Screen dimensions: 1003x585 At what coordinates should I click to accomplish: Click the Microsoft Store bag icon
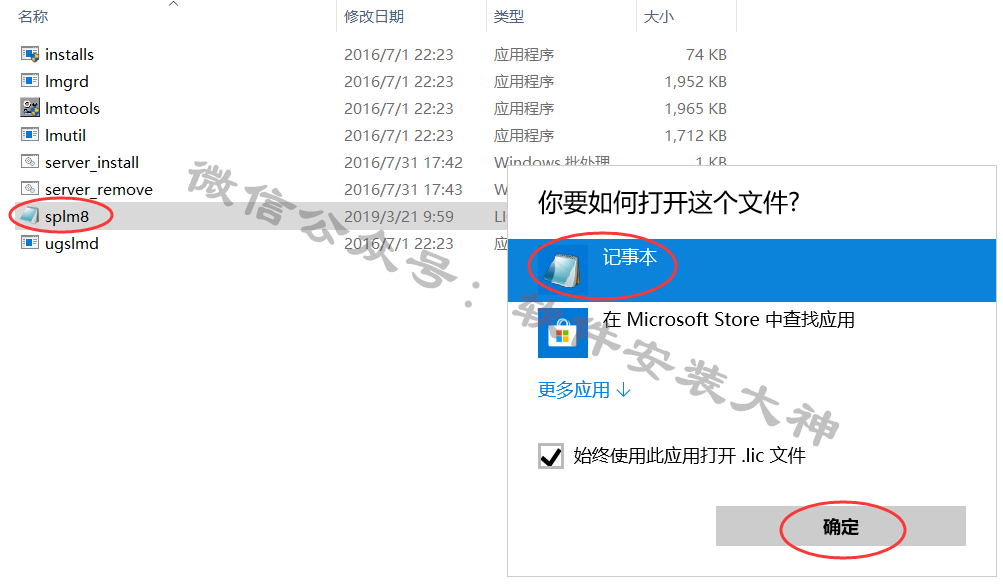(x=563, y=333)
